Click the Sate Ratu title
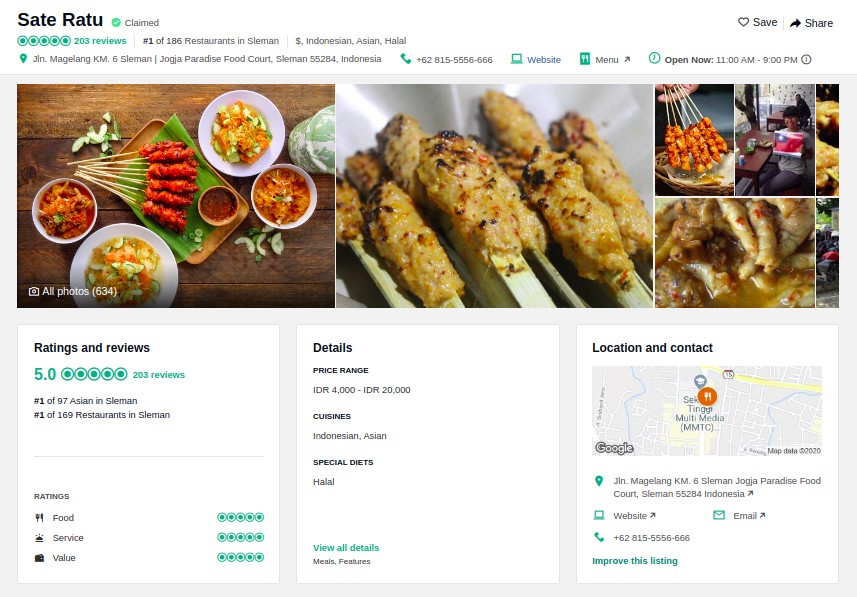Viewport: 857px width, 597px height. click(x=60, y=20)
